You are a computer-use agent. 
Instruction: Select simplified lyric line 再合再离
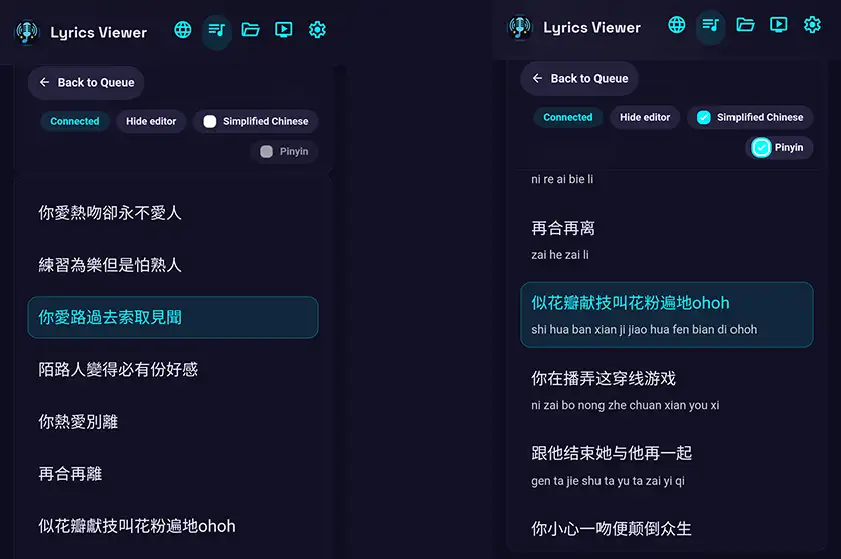[563, 228]
